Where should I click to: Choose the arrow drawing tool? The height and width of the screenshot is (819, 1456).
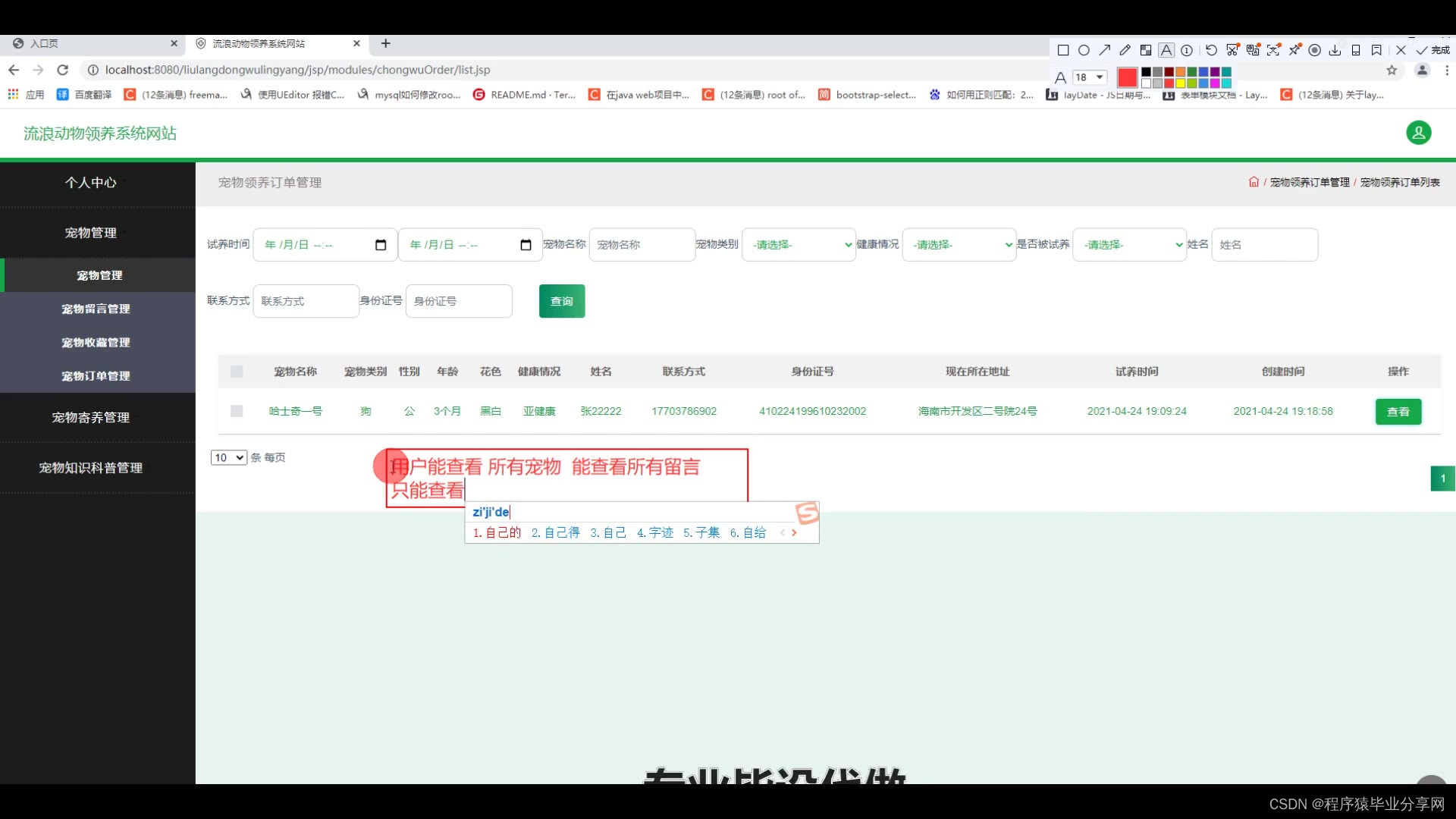coord(1105,50)
